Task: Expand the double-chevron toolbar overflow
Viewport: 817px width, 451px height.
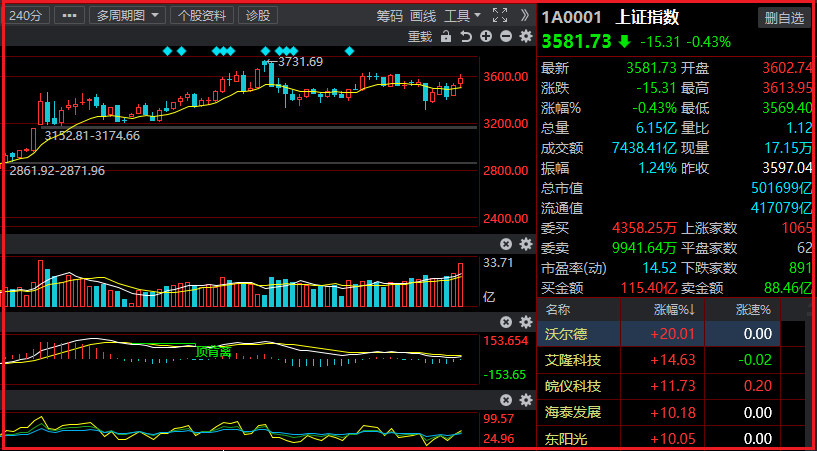Action: tap(525, 15)
